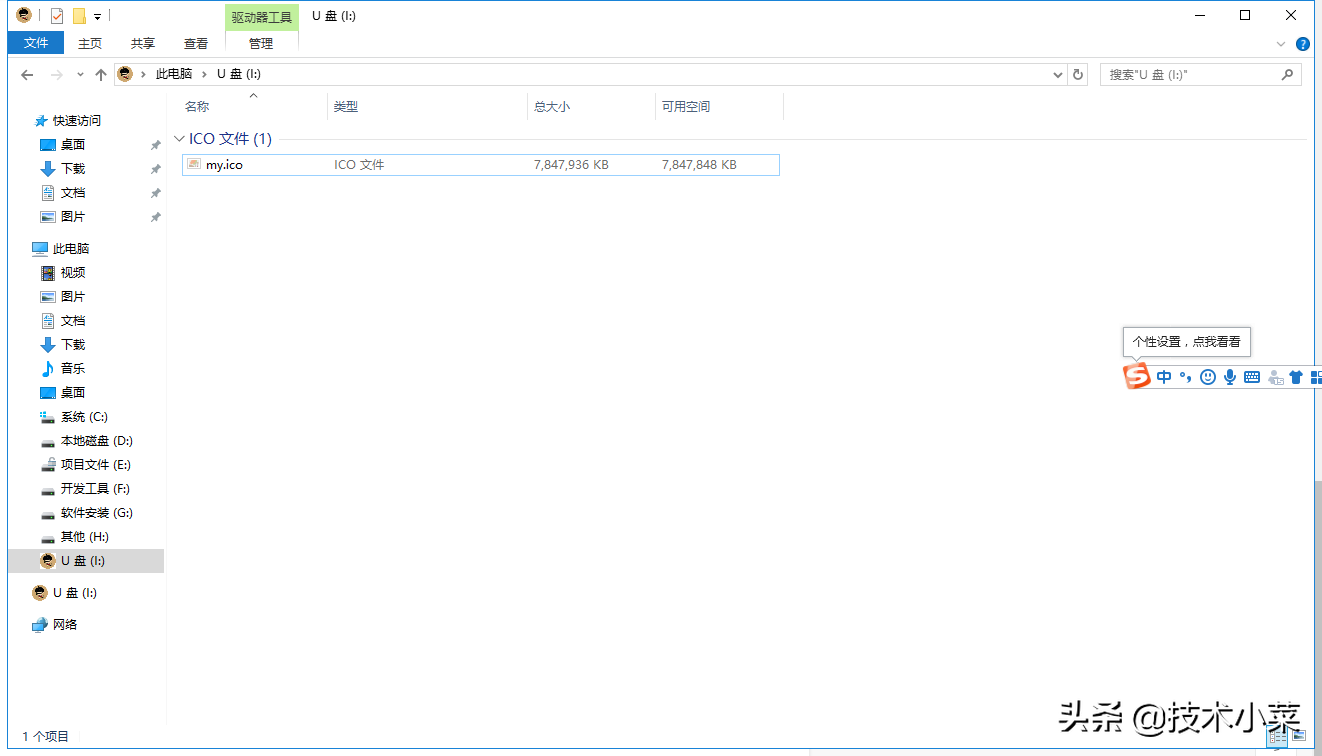Open Sogou soft keyboard icon

1252,378
